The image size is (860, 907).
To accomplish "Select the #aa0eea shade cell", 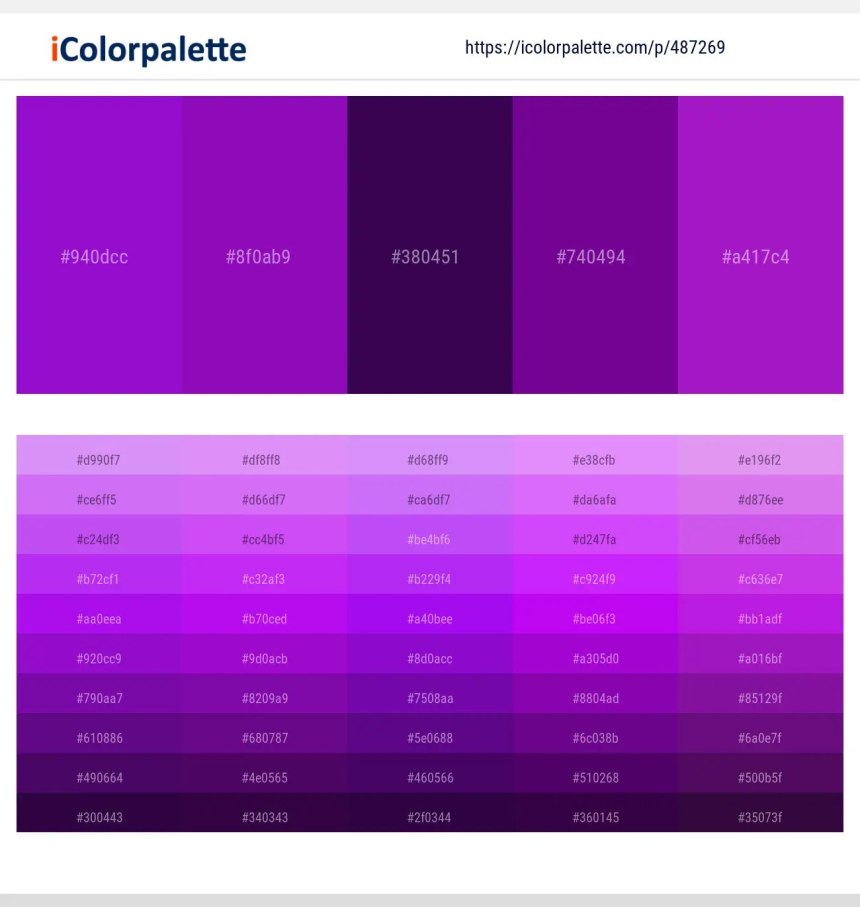I will pos(99,614).
